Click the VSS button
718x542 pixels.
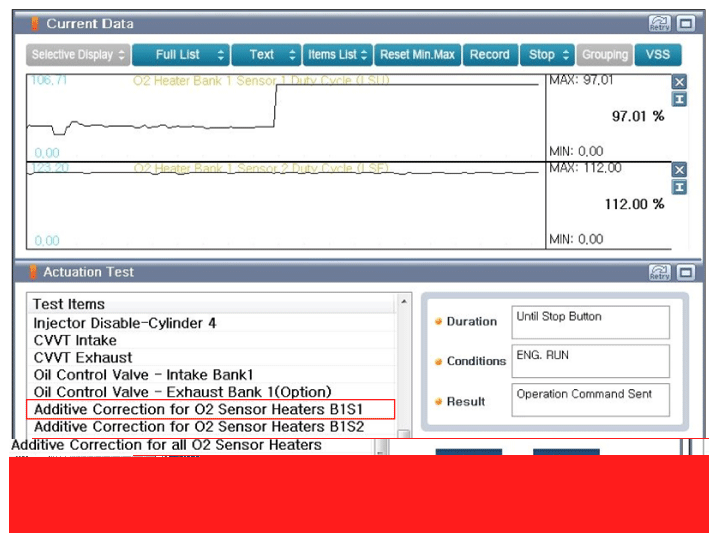[658, 55]
